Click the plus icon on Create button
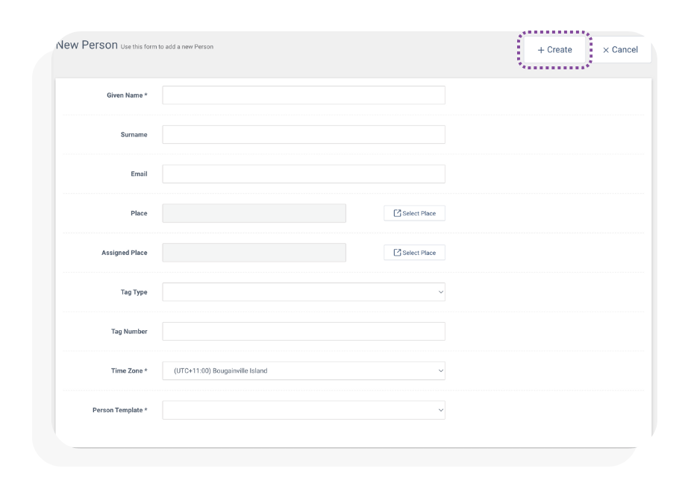Viewport: 688px width, 492px height. click(x=541, y=50)
